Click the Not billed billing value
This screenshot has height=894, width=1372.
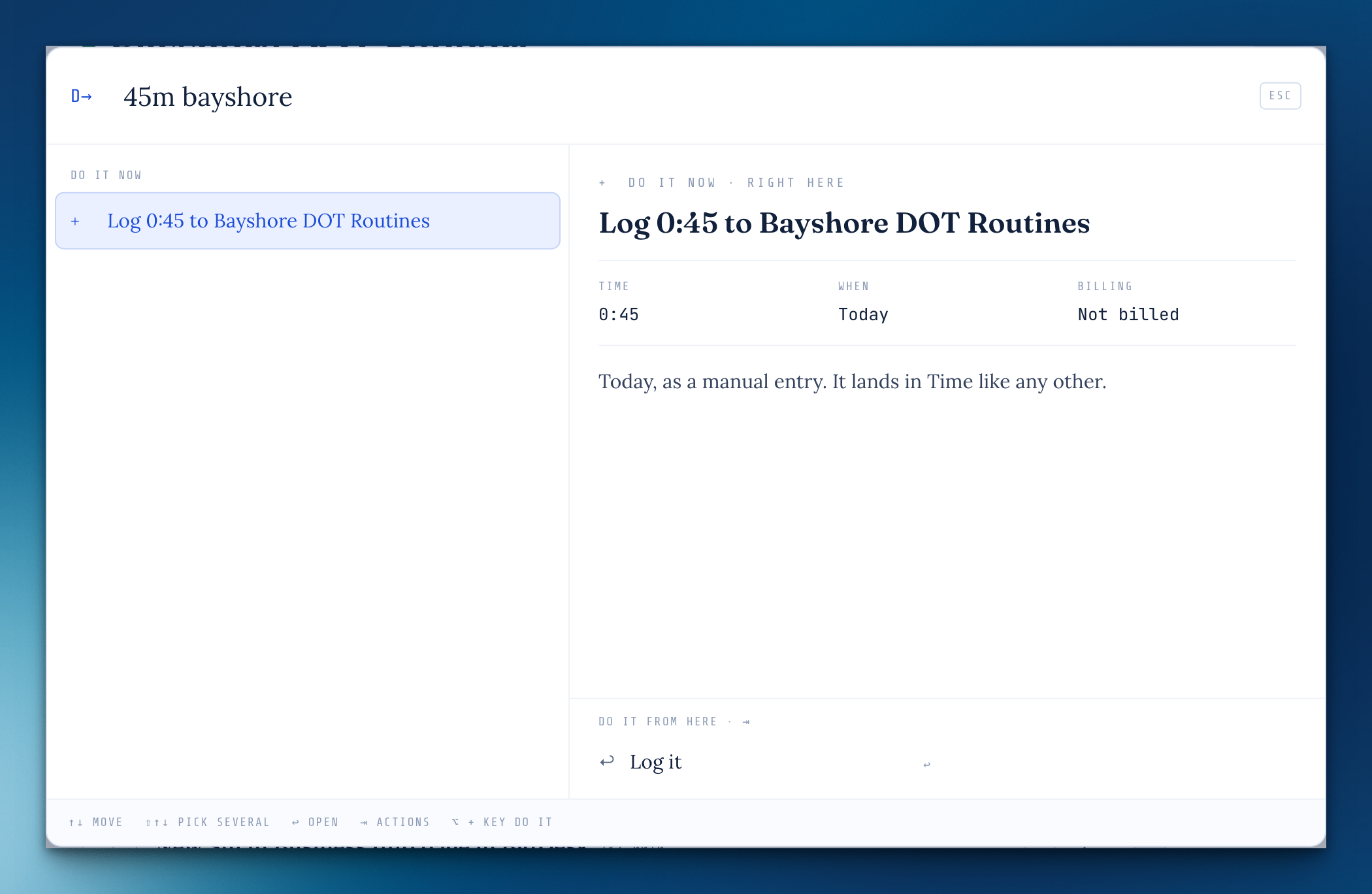click(x=1128, y=314)
